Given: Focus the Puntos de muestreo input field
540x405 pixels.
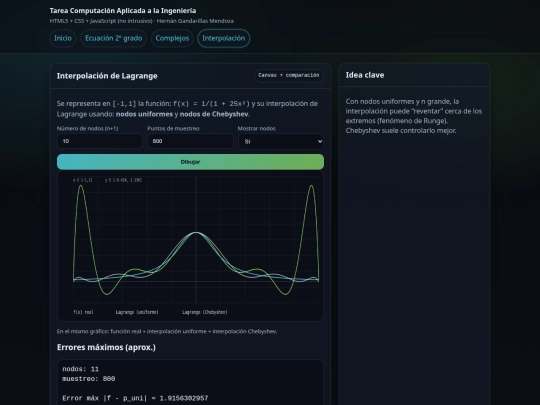Looking at the screenshot, I should 190,141.
